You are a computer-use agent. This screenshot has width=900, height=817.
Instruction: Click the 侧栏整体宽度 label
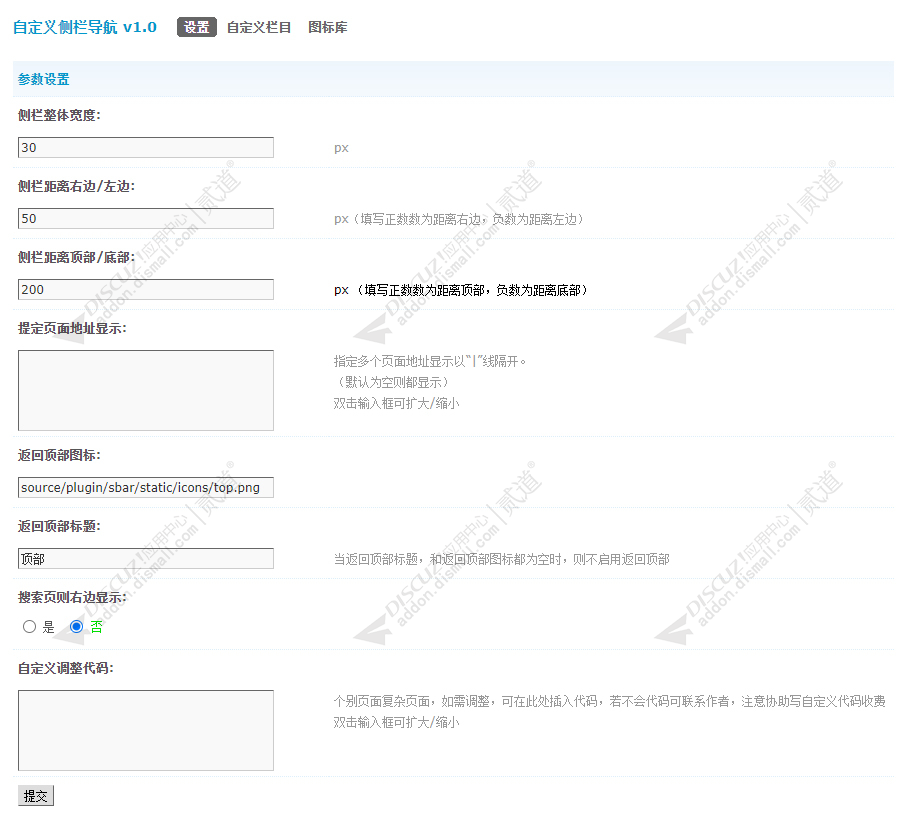[59, 115]
